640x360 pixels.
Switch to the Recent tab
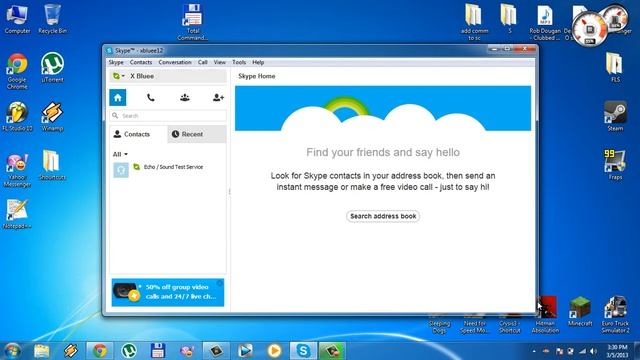click(197, 134)
